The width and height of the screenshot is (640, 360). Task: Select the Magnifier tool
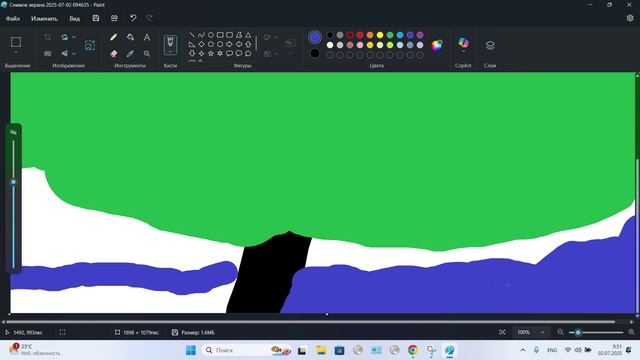[147, 53]
